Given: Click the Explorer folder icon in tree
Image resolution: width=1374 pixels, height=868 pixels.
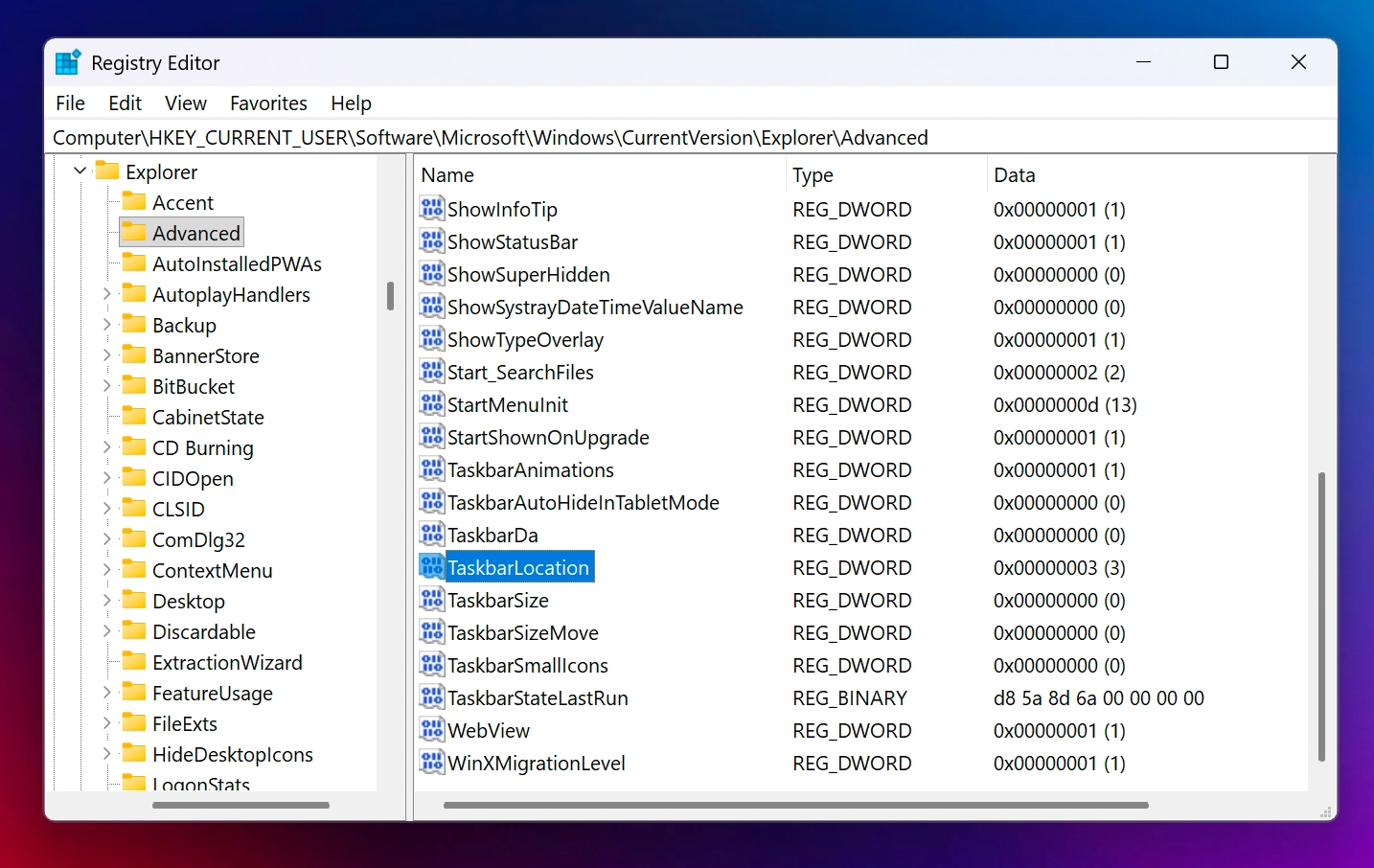Looking at the screenshot, I should click(x=108, y=171).
